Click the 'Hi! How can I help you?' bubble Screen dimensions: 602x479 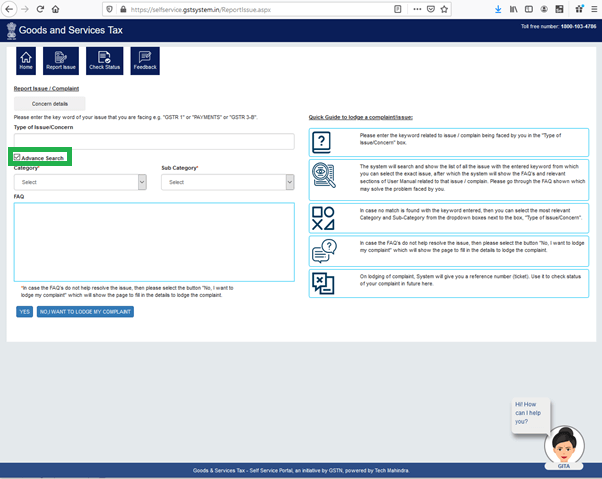coord(531,415)
